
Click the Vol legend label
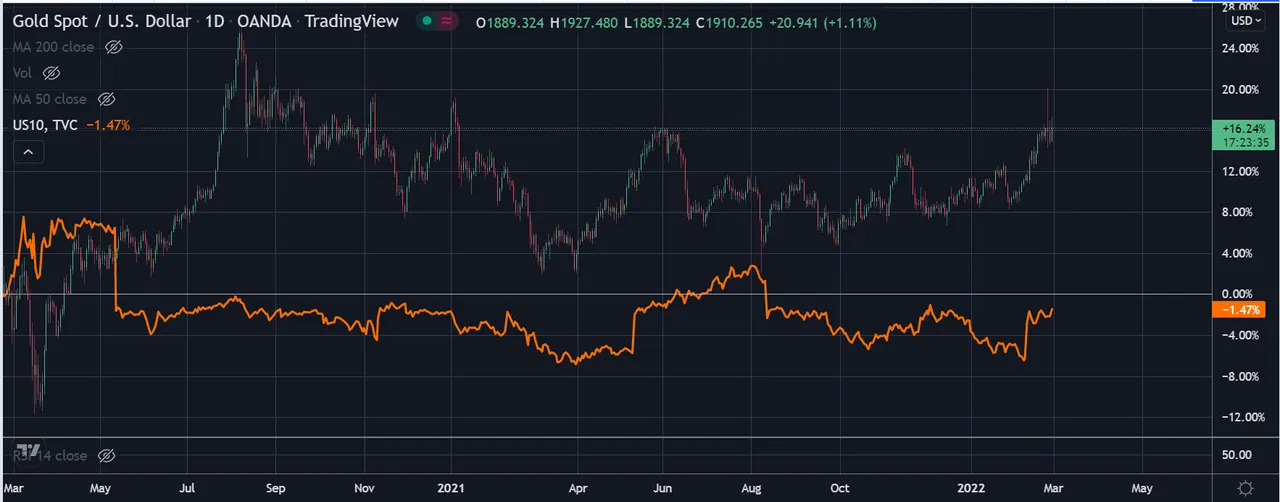(23, 73)
